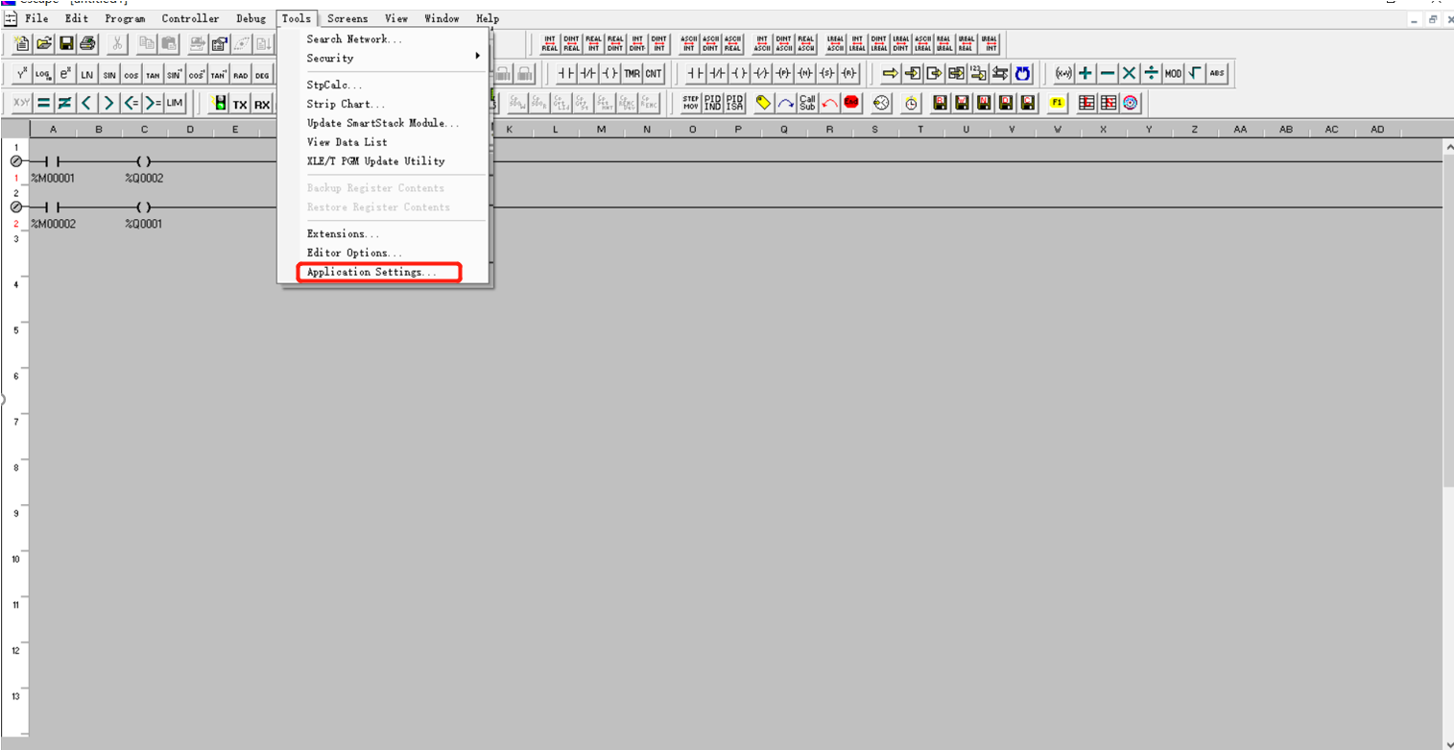
Task: Open the Controller menu
Action: [190, 18]
